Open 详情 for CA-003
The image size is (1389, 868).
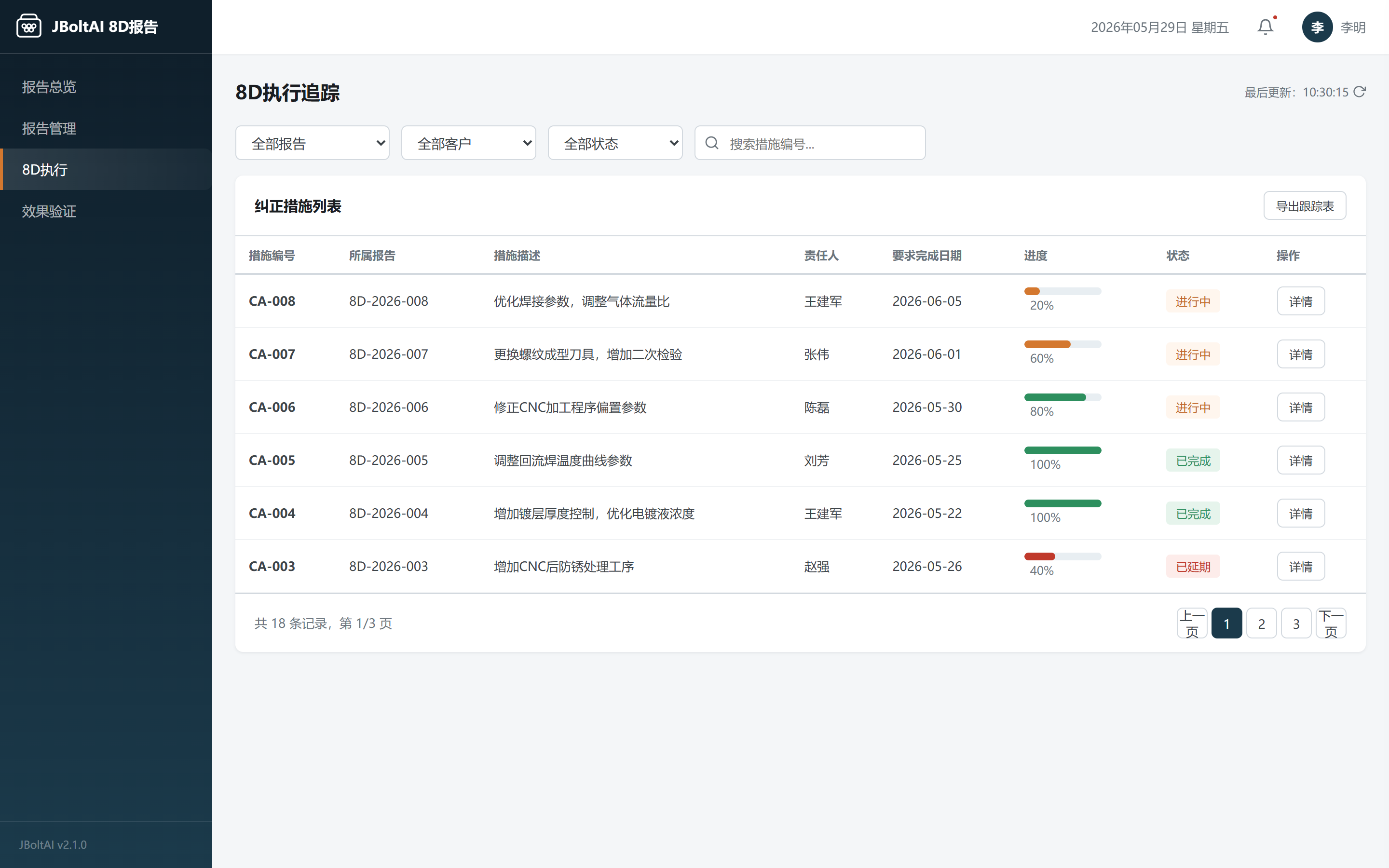(1301, 567)
